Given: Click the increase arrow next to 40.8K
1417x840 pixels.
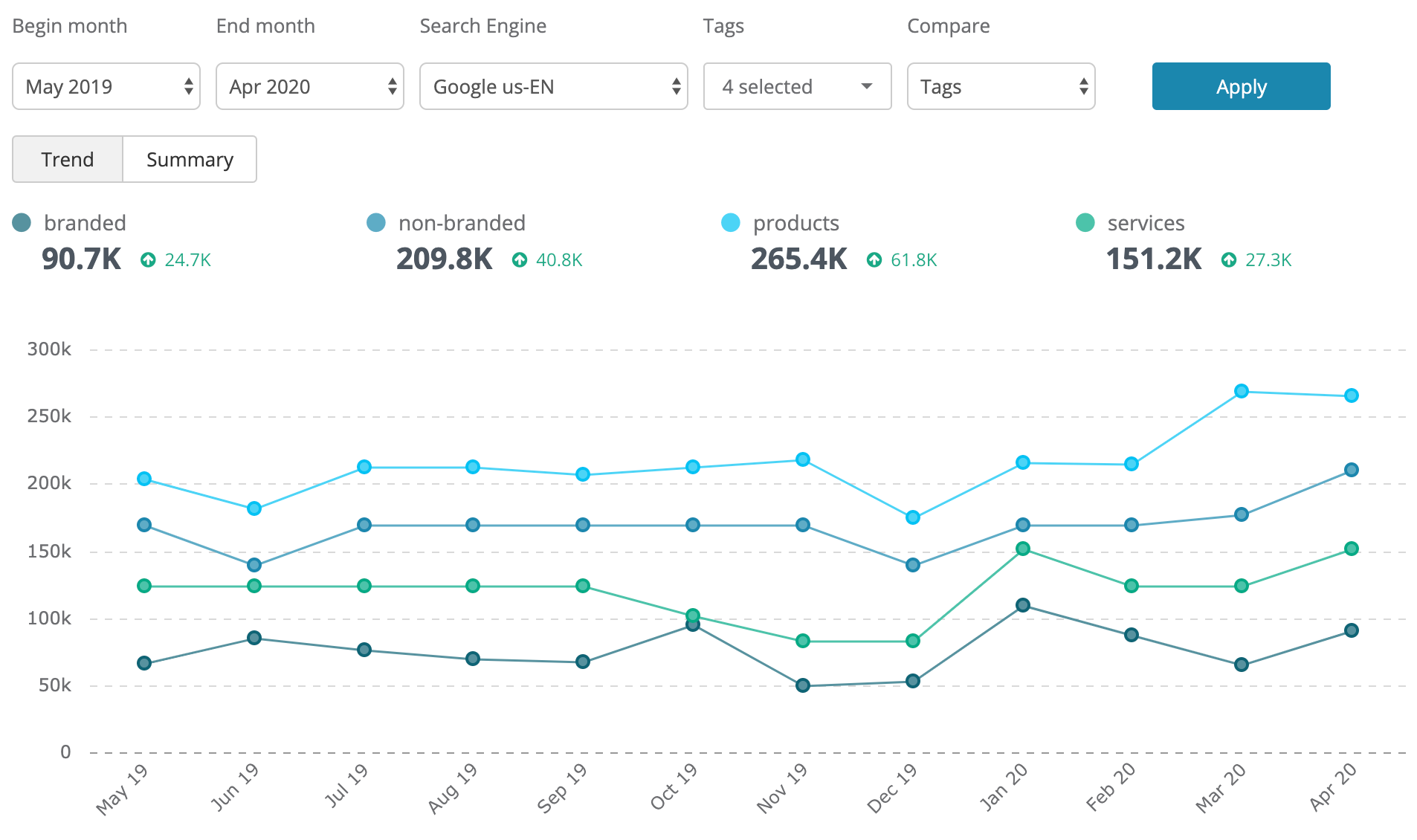Looking at the screenshot, I should pos(519,260).
